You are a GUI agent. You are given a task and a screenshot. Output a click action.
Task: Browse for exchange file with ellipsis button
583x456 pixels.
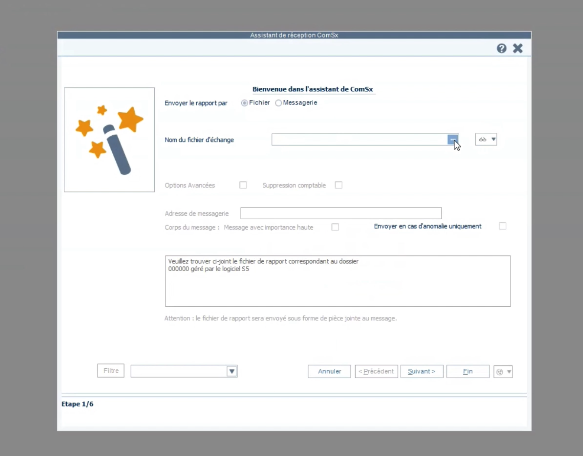452,139
